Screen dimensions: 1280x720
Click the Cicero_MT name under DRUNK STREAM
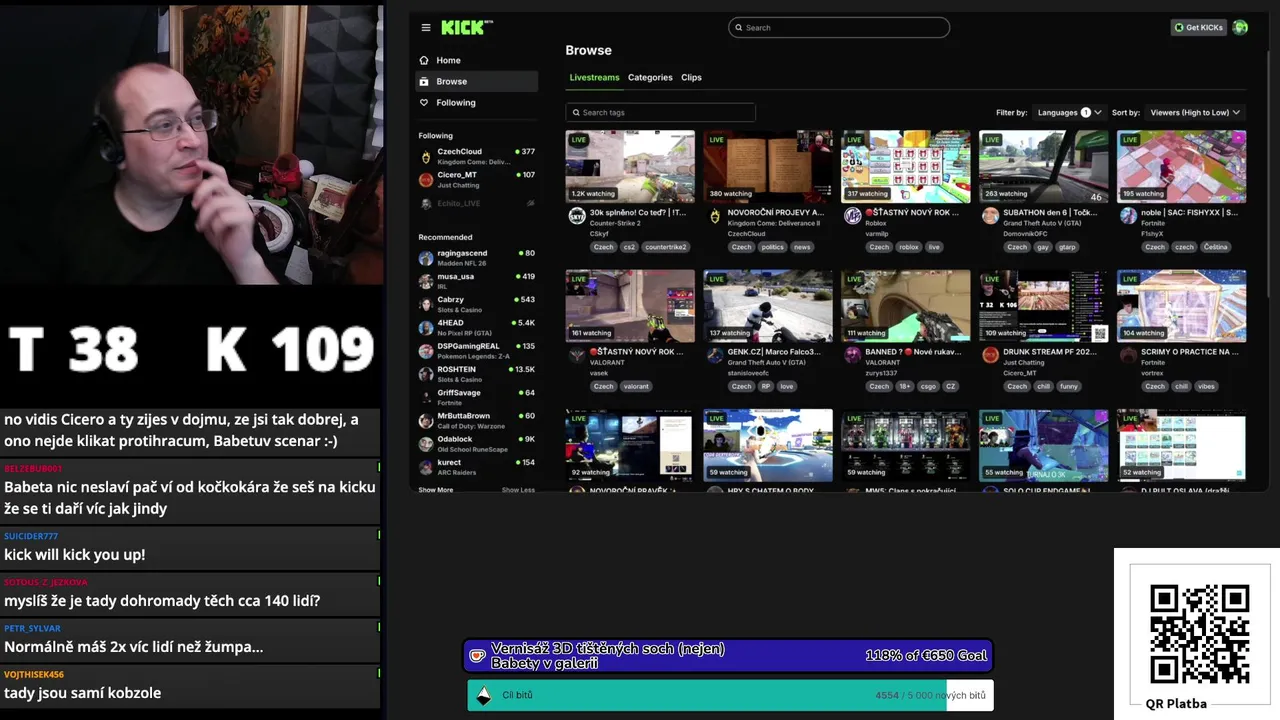1020,373
